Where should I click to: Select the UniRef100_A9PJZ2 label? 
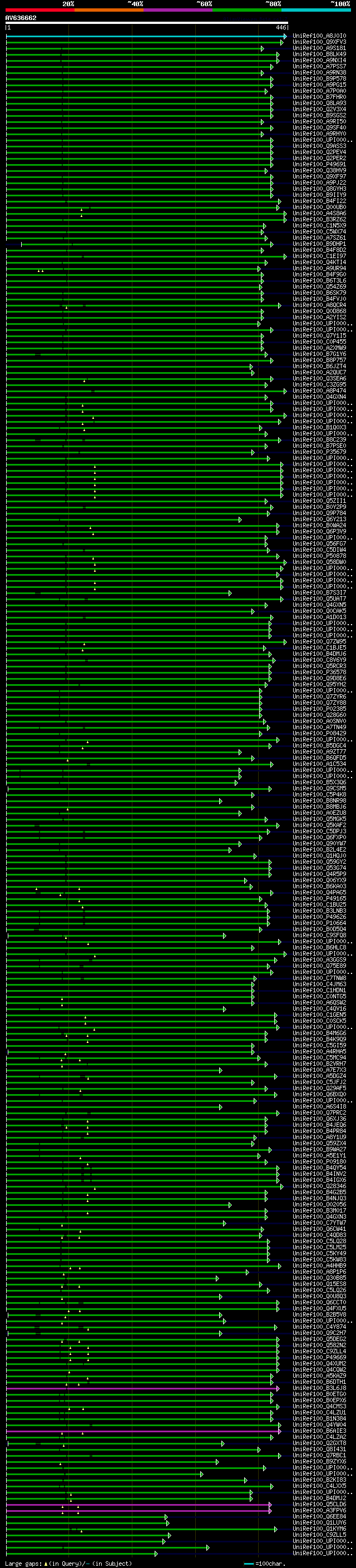(319, 182)
